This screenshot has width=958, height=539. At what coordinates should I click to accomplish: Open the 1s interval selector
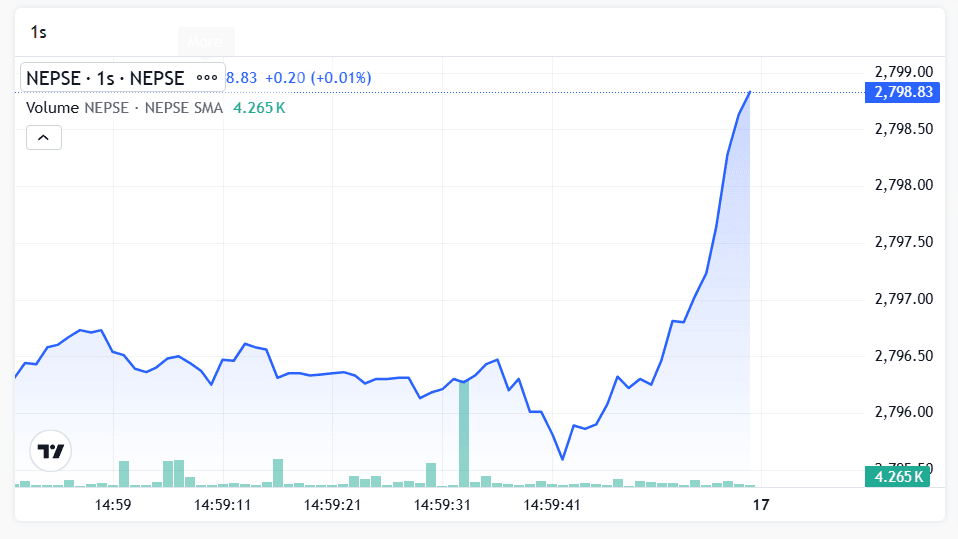[x=38, y=32]
